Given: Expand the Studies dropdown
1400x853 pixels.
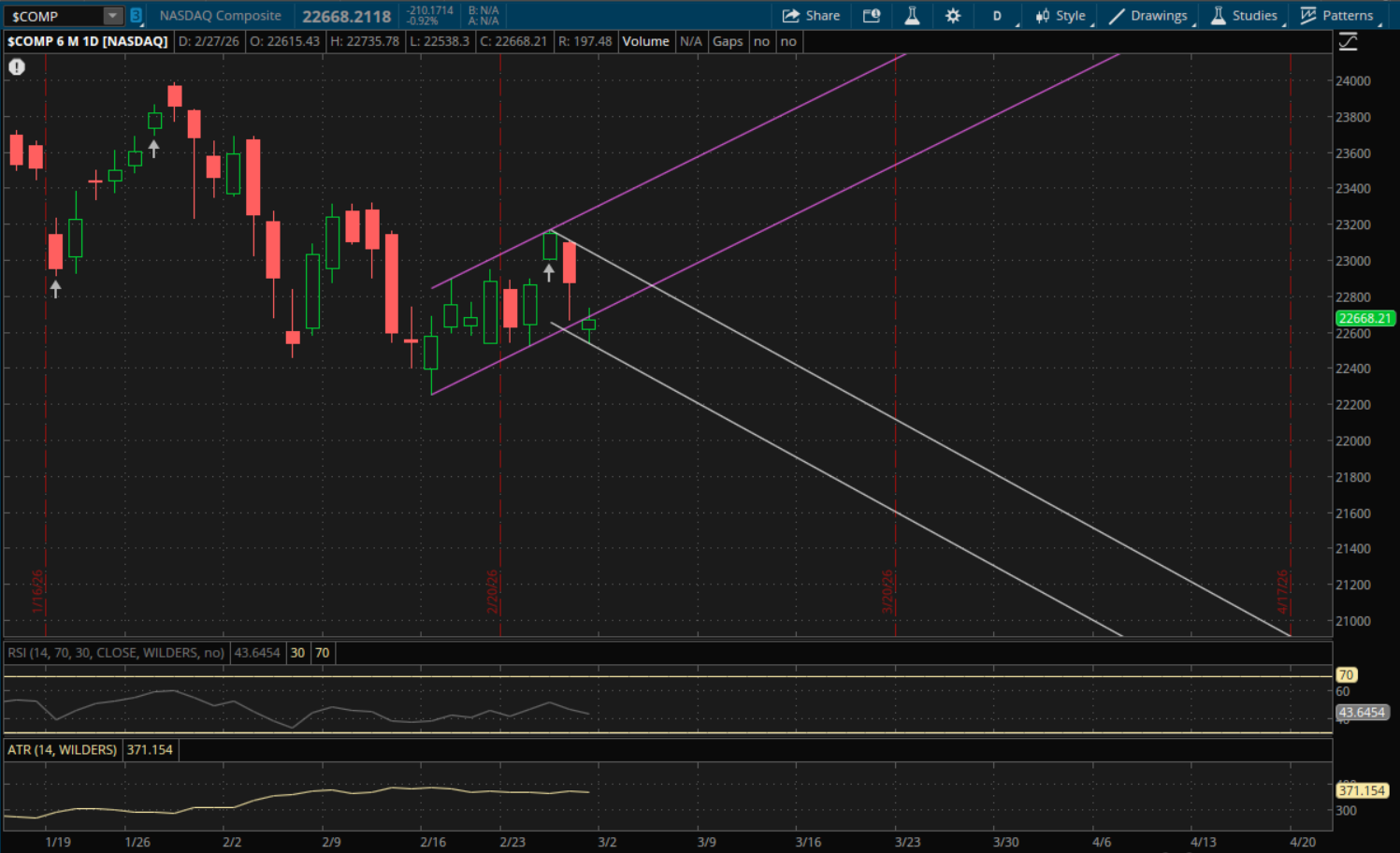Looking at the screenshot, I should pyautogui.click(x=1244, y=16).
